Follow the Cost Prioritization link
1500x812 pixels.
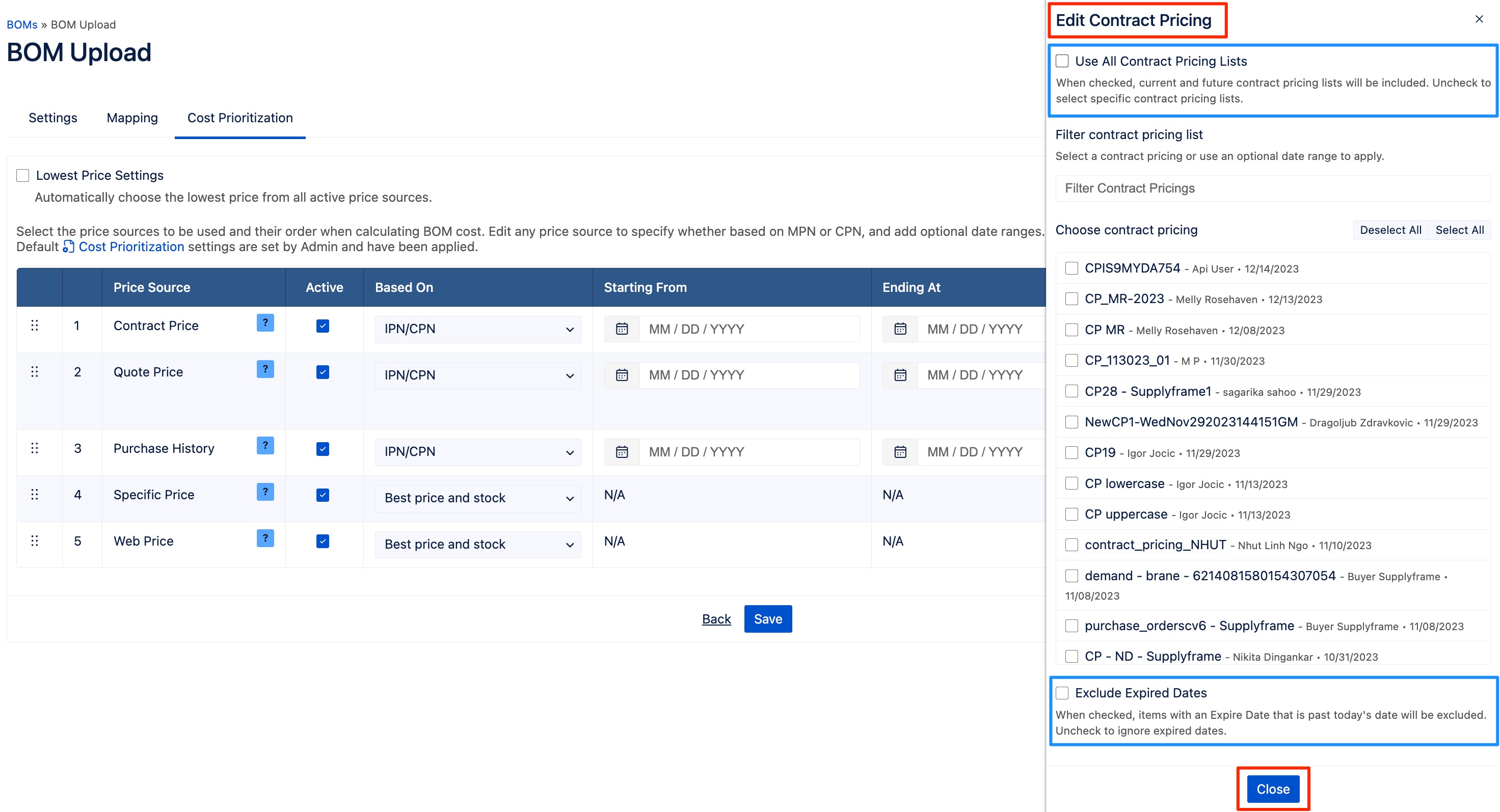pyautogui.click(x=130, y=247)
